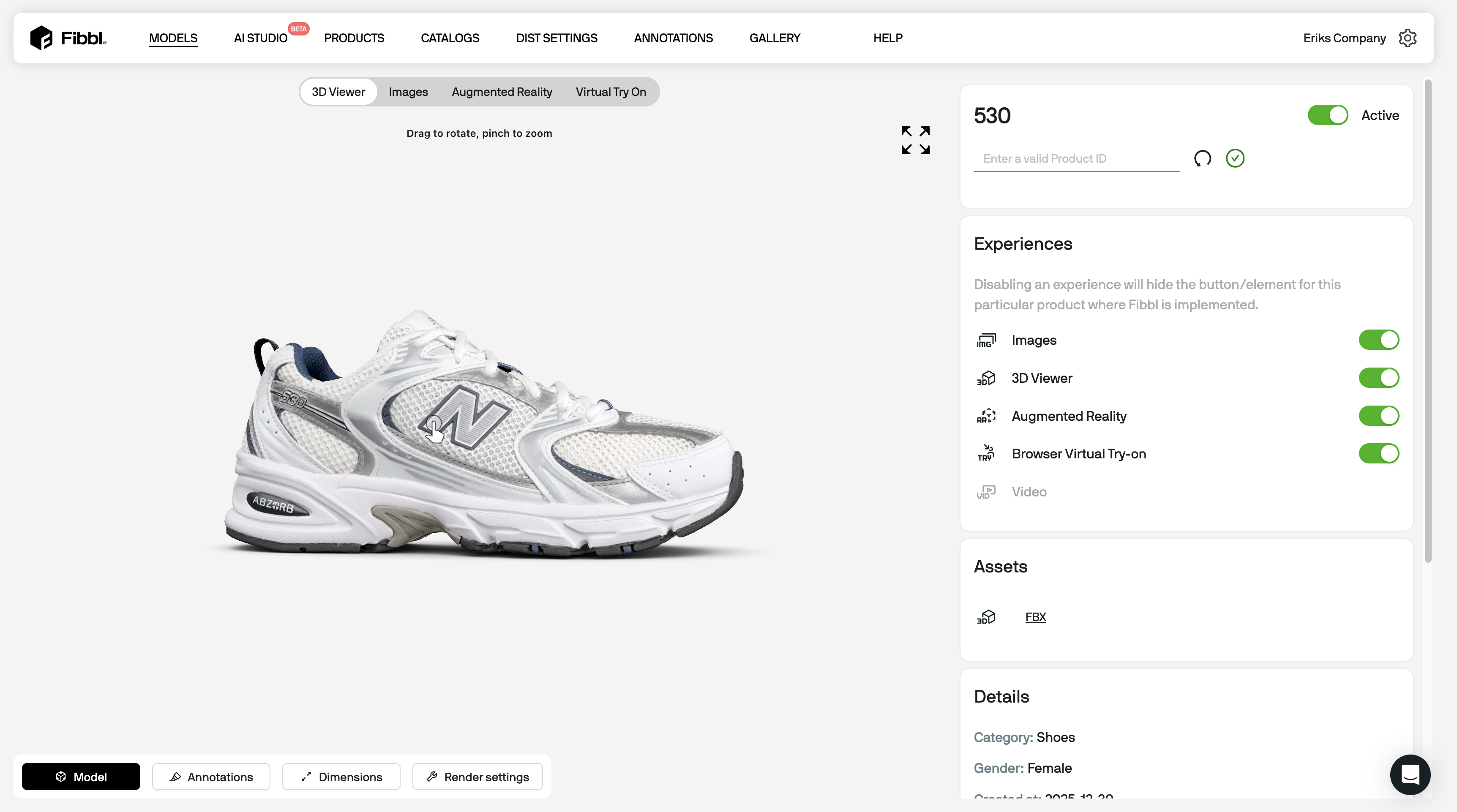This screenshot has width=1457, height=812.
Task: Open the chat support bubble
Action: pyautogui.click(x=1410, y=774)
